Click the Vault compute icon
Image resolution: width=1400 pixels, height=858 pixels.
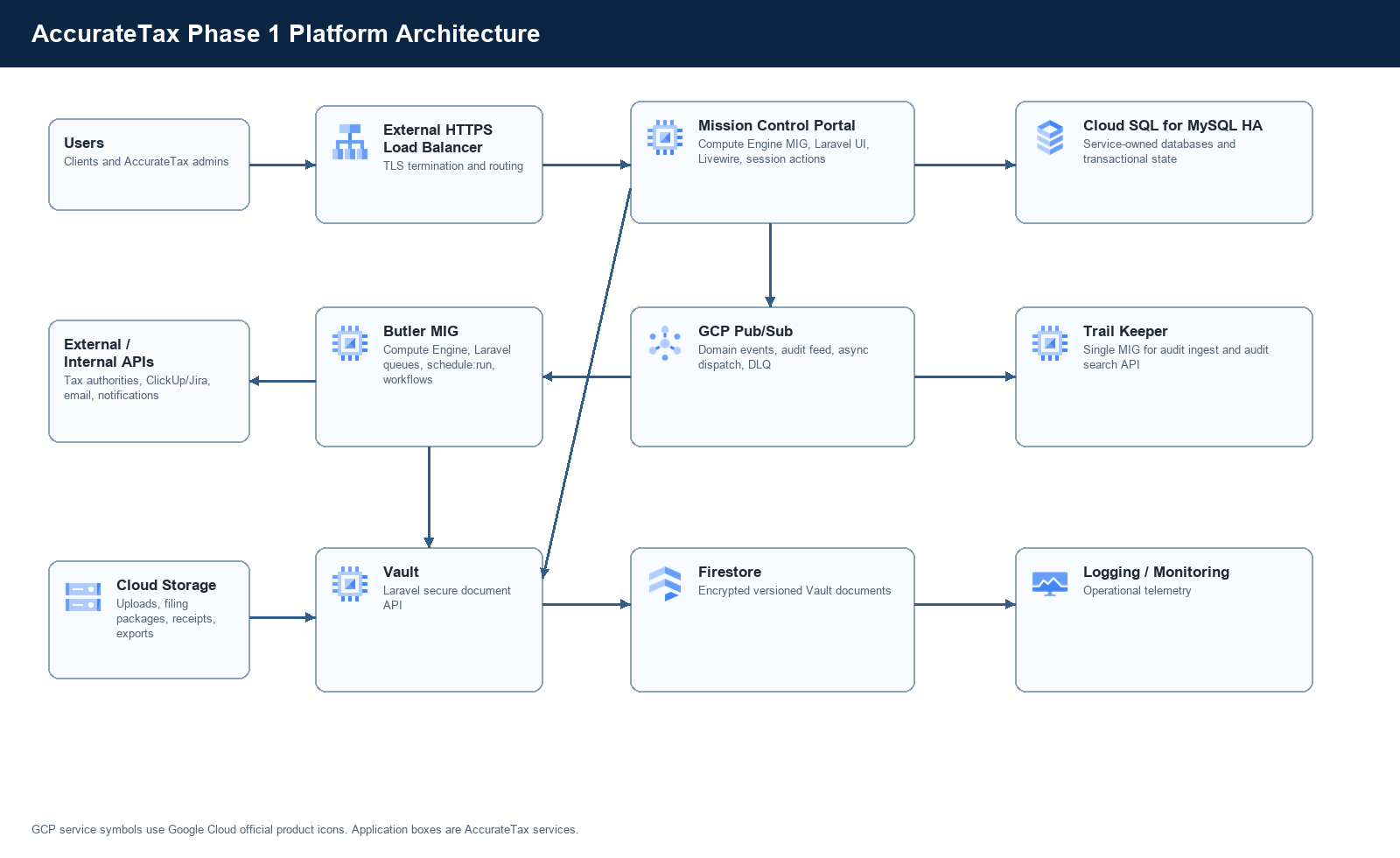[350, 584]
